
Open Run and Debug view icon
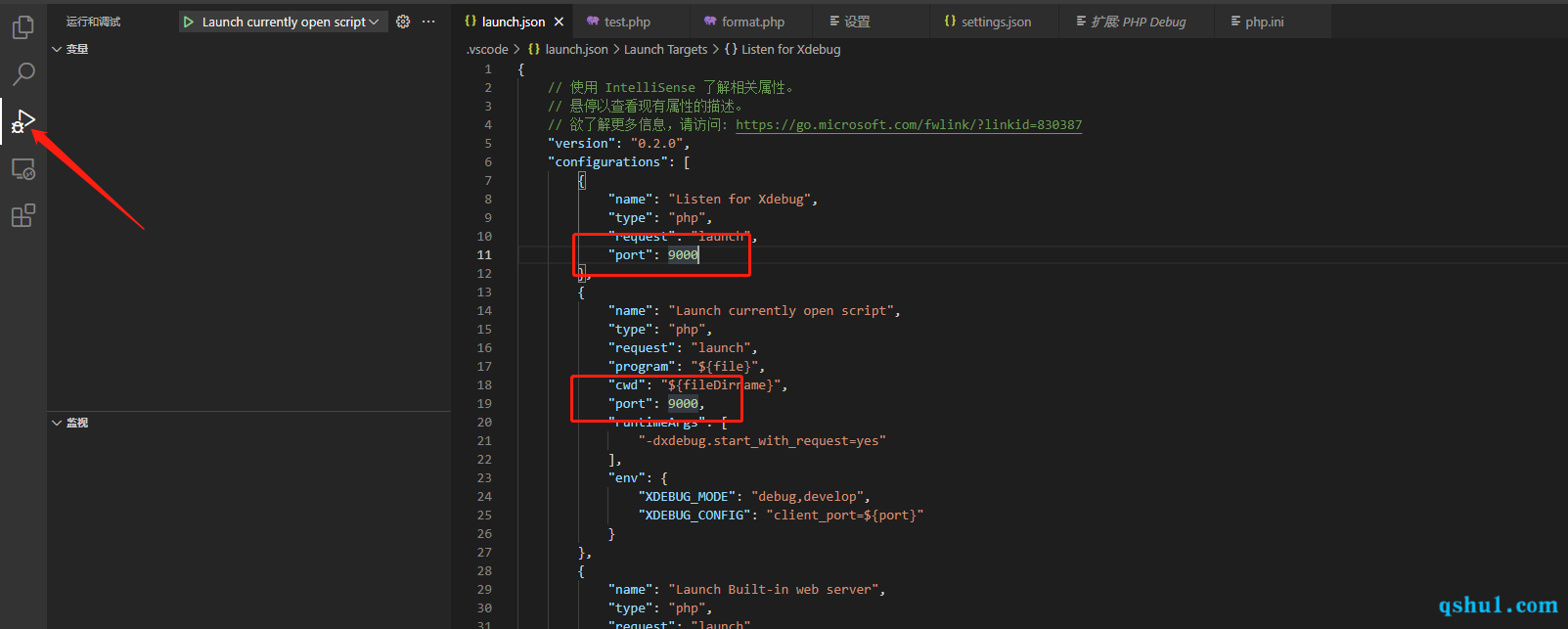[x=23, y=121]
